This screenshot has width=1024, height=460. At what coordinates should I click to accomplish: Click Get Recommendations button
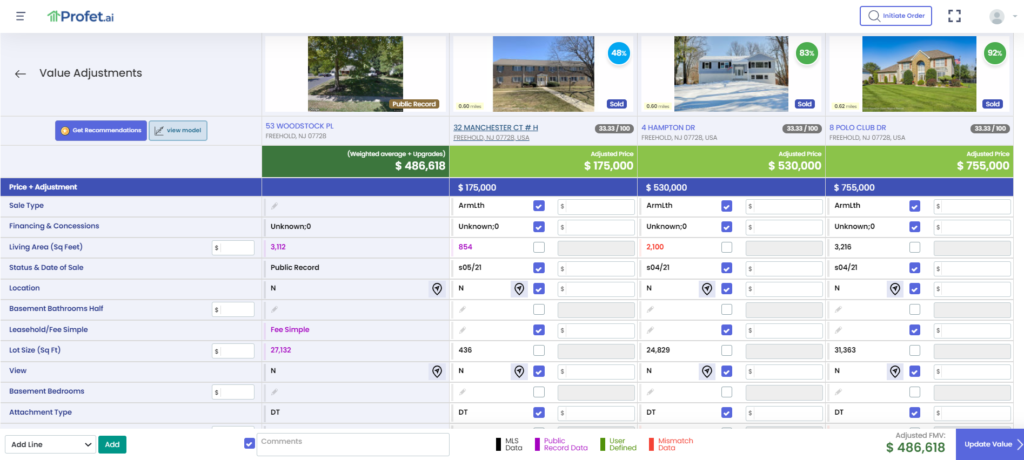click(x=101, y=131)
